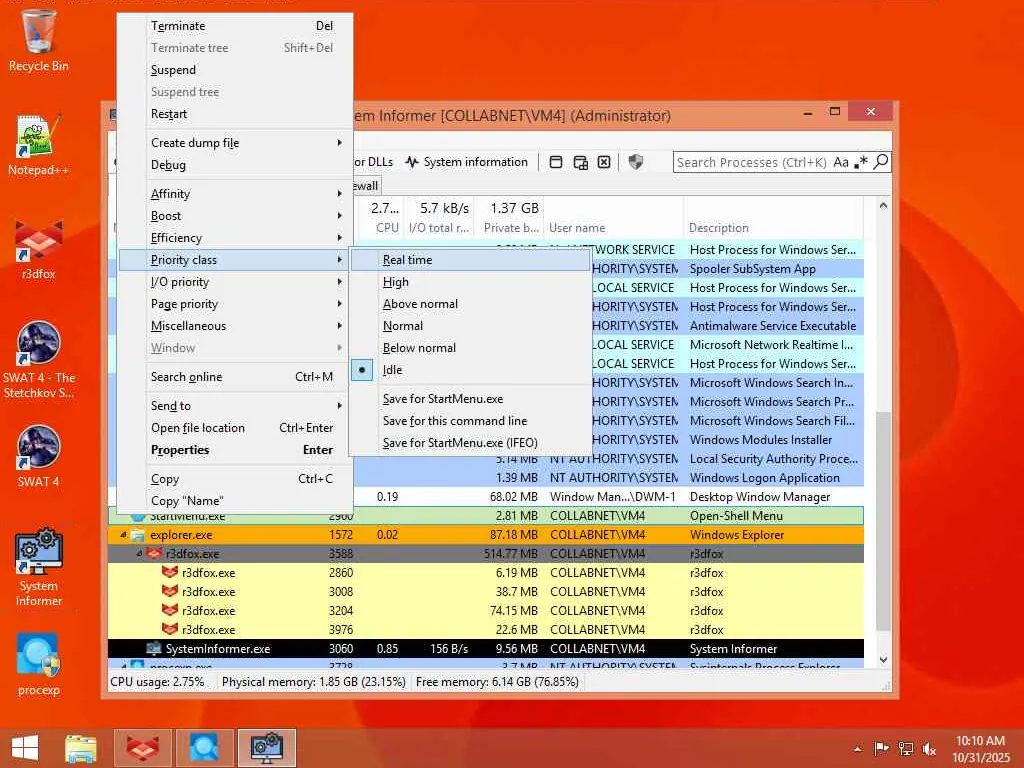This screenshot has width=1024, height=768.
Task: Click the SystemInformer.exe process icon
Action: pyautogui.click(x=153, y=648)
